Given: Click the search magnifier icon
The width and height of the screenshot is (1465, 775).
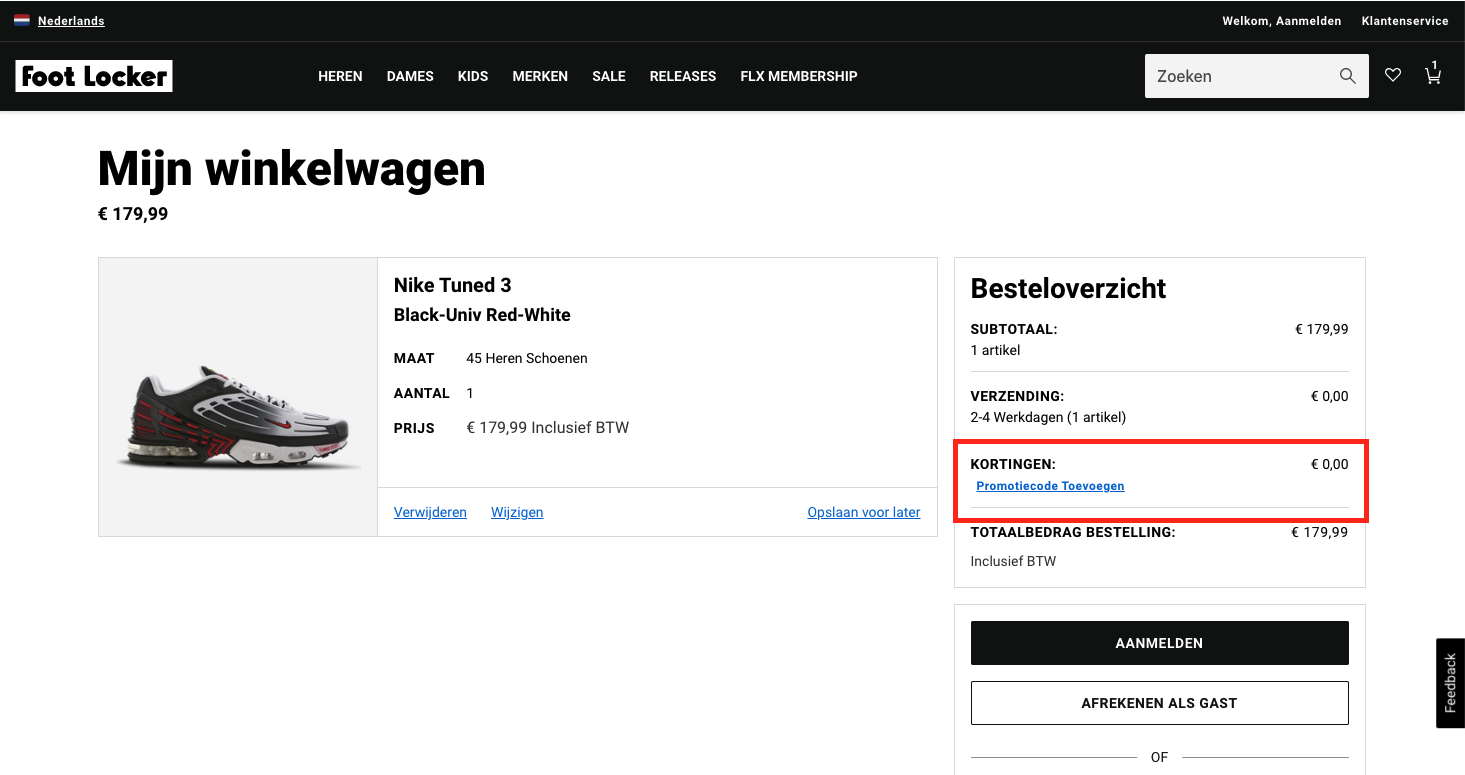Looking at the screenshot, I should coord(1348,76).
